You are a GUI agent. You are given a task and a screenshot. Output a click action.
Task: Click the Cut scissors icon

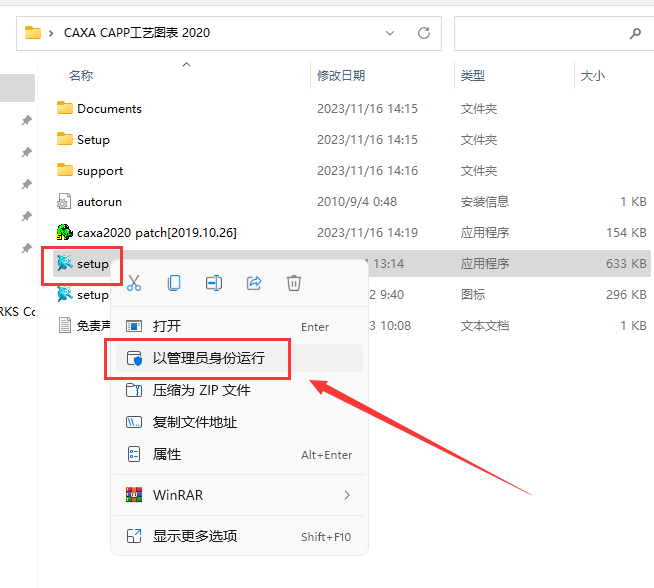point(134,283)
